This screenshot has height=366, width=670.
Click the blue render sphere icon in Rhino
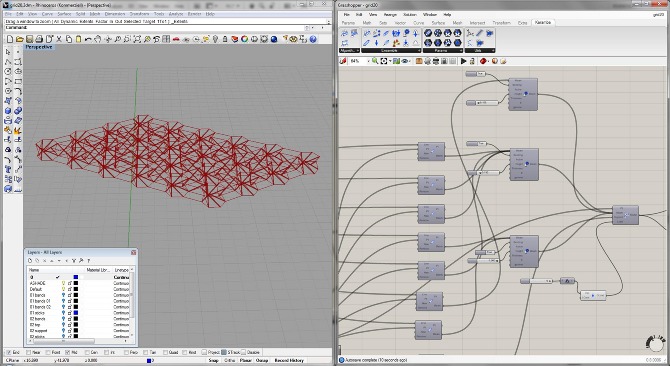point(274,39)
